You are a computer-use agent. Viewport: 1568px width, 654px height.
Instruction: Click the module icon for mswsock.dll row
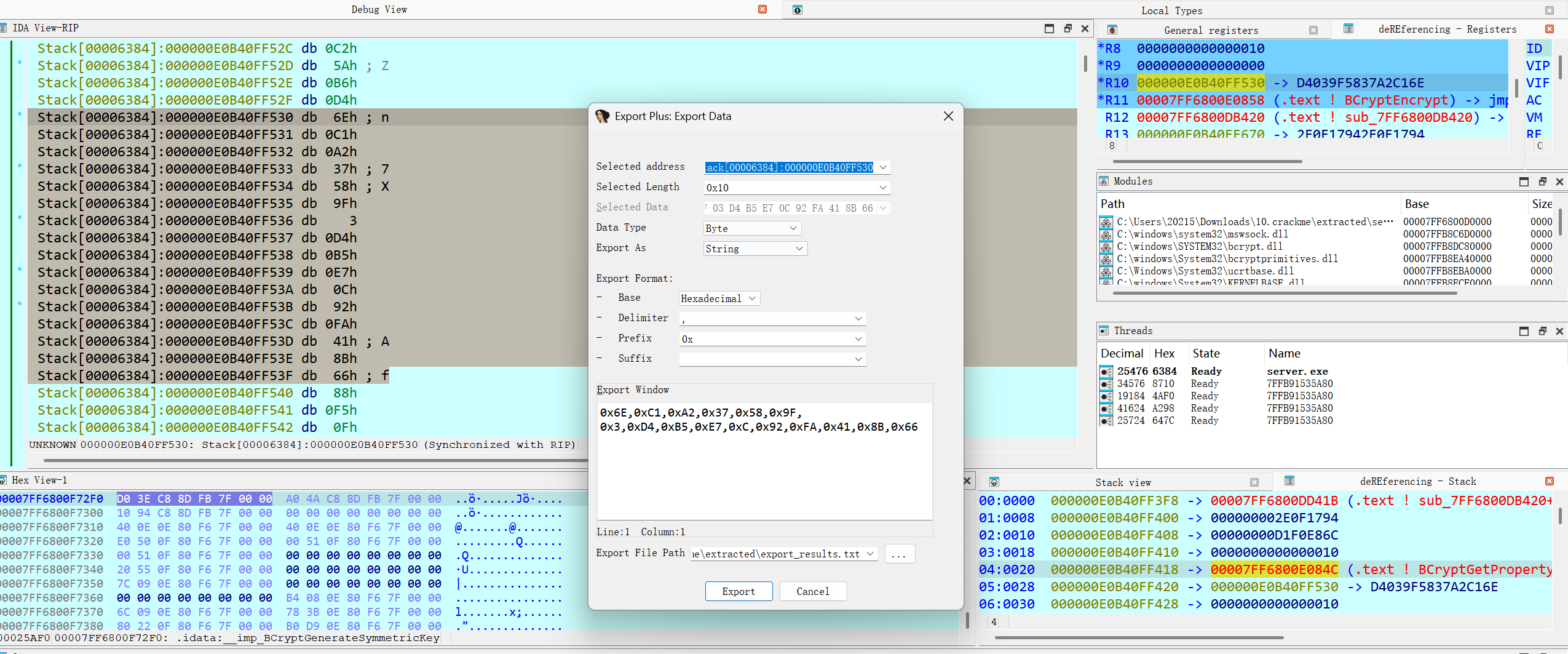[1106, 234]
